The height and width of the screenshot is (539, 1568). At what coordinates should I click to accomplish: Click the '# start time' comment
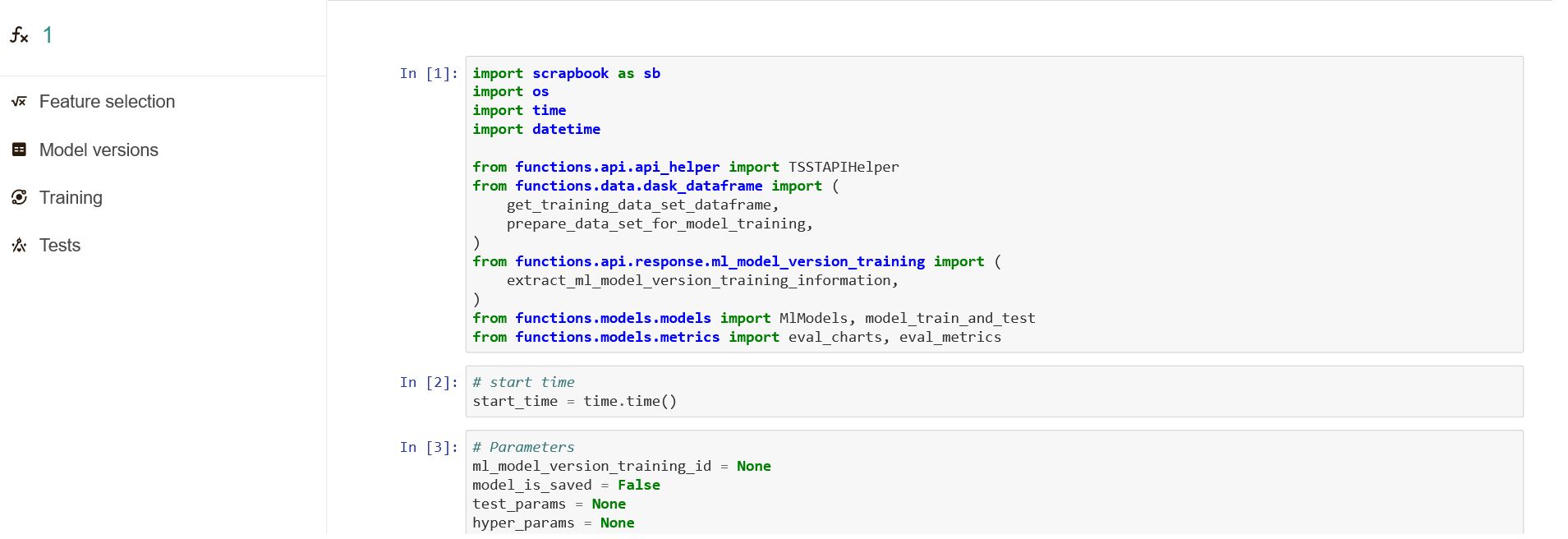click(x=523, y=382)
